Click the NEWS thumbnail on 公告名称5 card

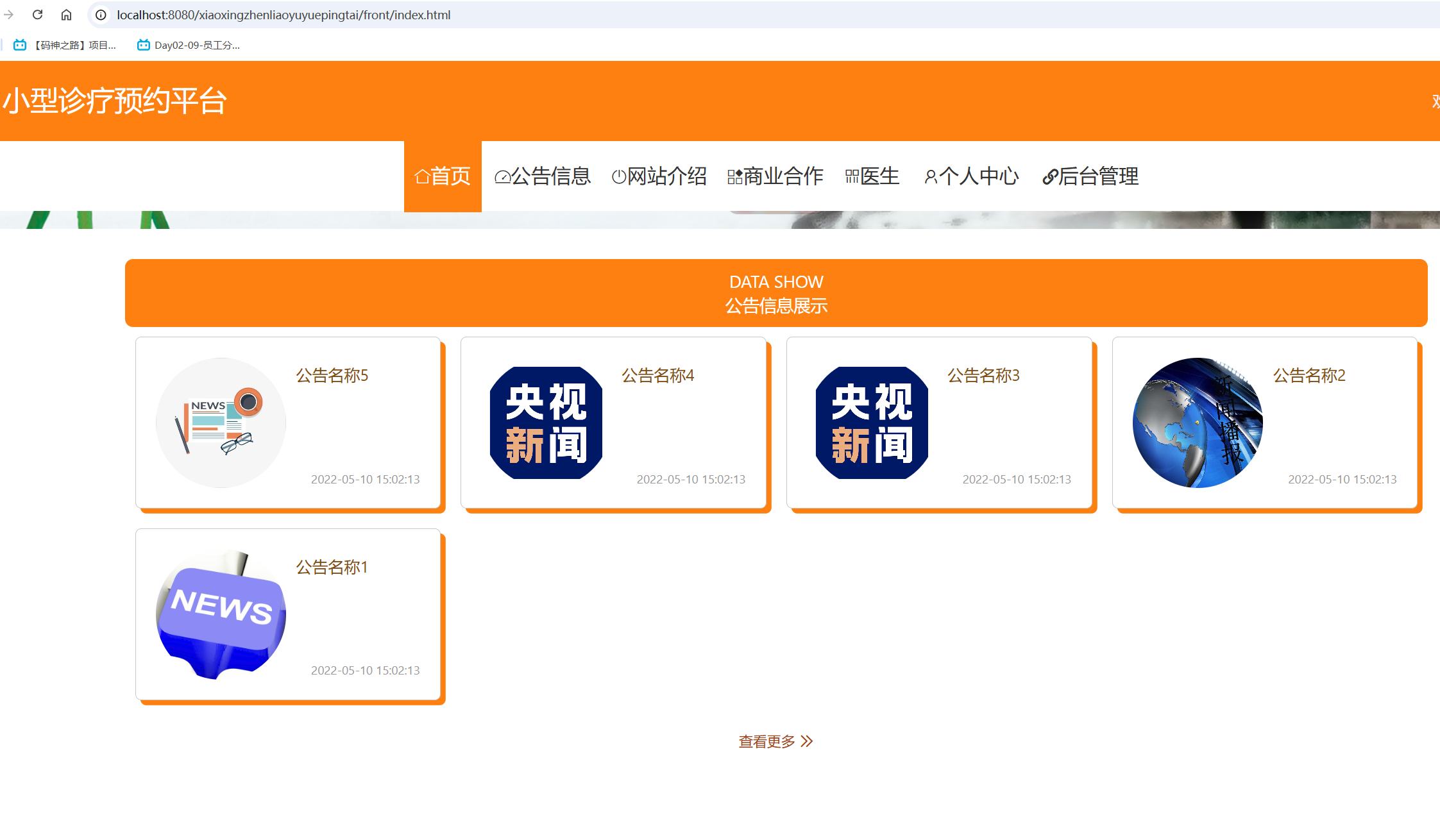click(x=221, y=422)
